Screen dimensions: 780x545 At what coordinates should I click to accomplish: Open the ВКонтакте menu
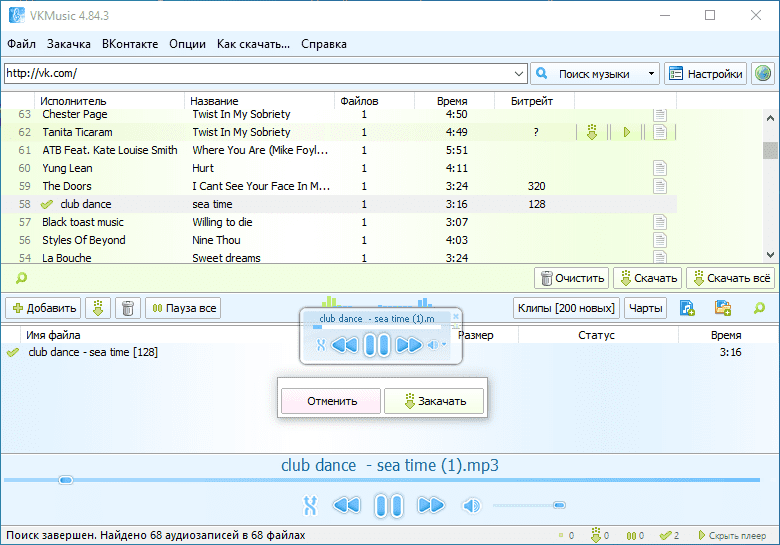[130, 44]
